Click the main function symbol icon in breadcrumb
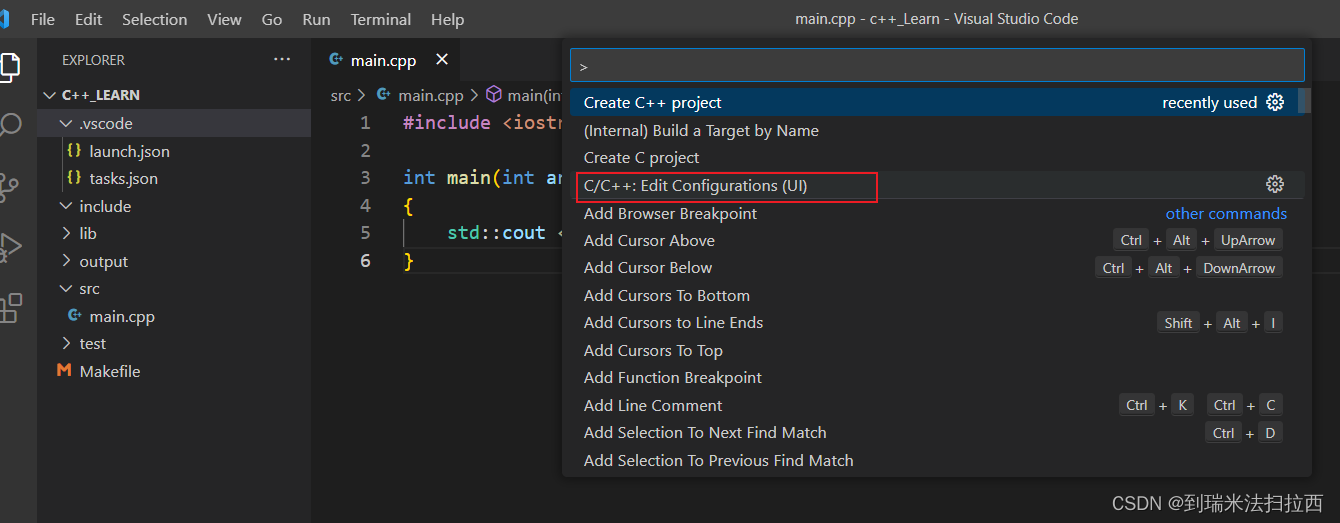 [x=494, y=95]
